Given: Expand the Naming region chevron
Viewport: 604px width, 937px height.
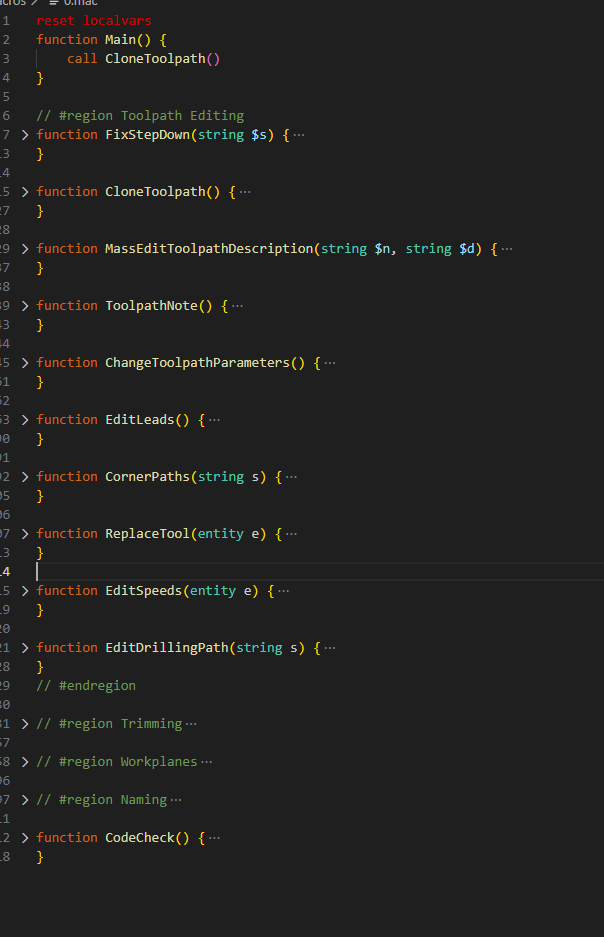Looking at the screenshot, I should click(25, 799).
